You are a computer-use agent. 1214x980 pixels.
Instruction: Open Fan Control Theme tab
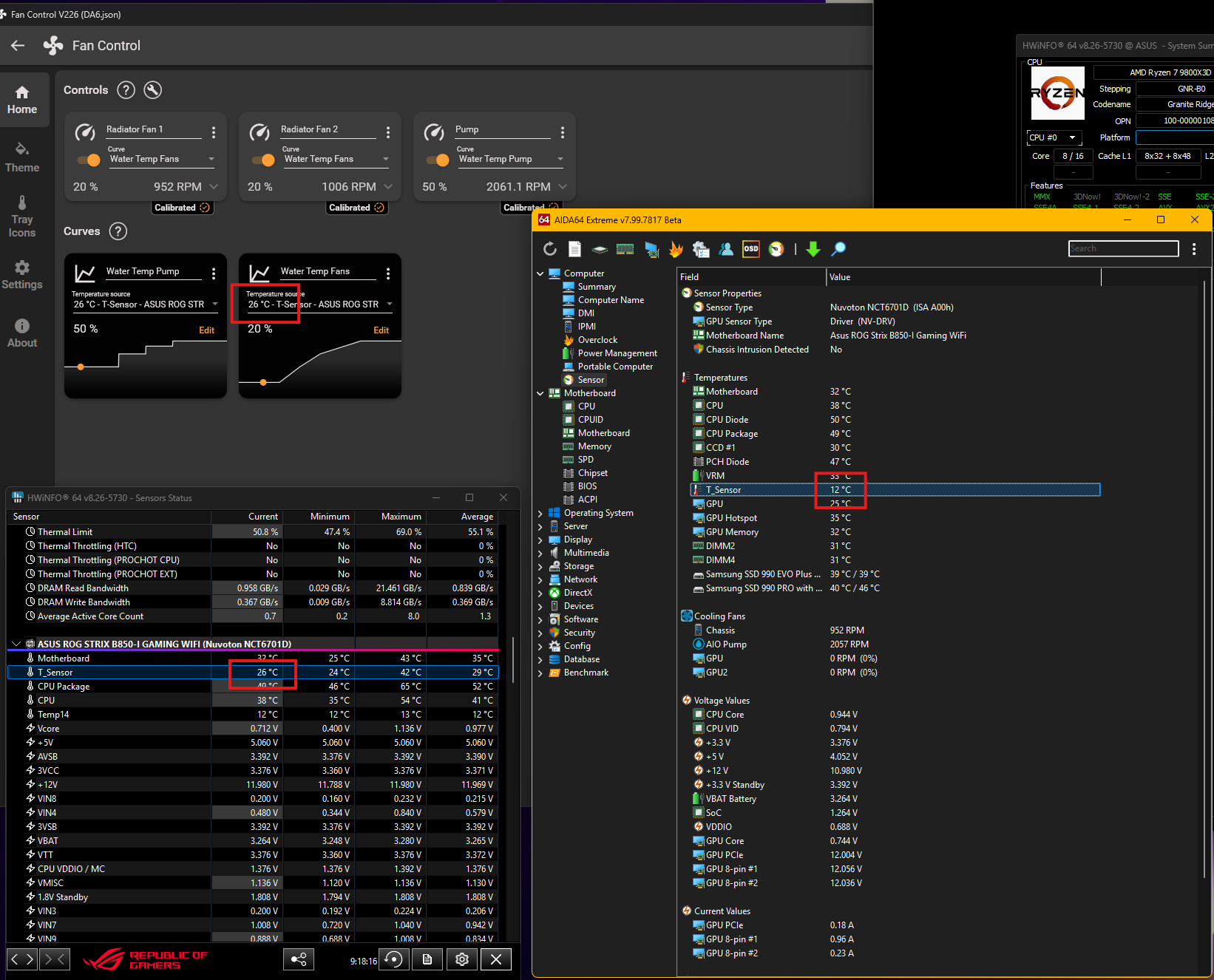point(22,158)
